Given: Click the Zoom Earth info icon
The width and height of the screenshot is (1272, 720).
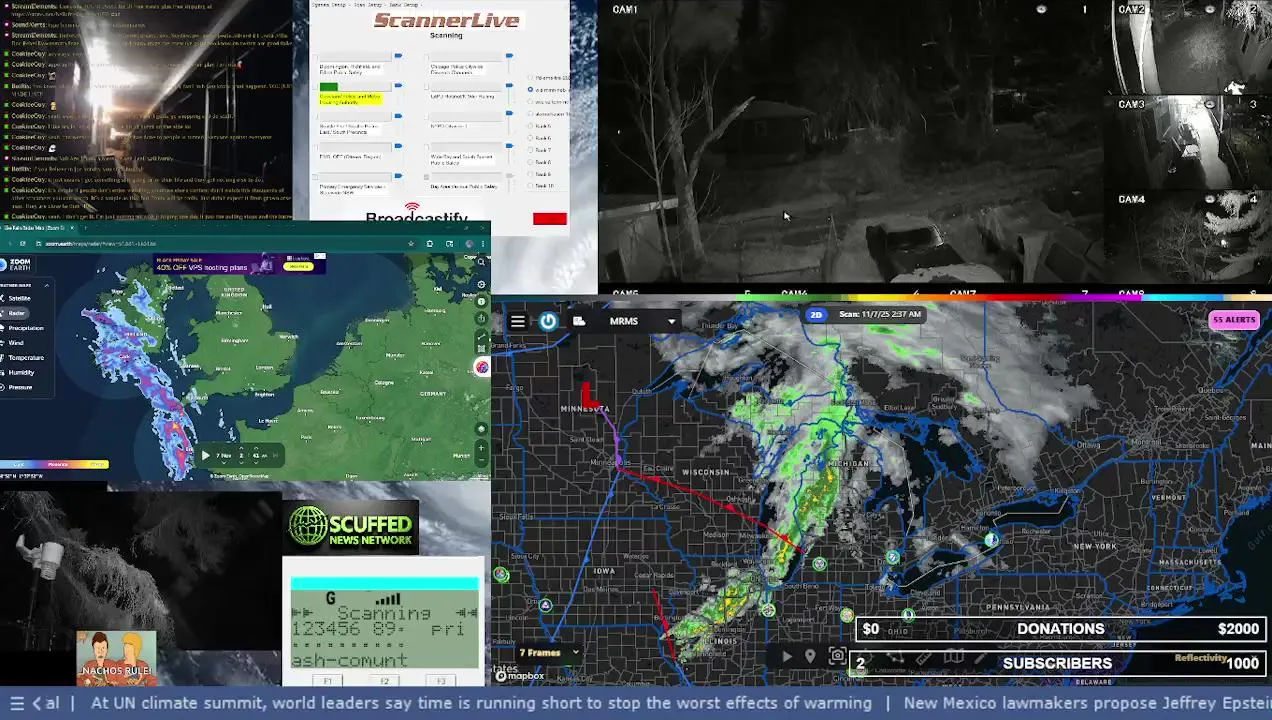Looking at the screenshot, I should pos(481,301).
